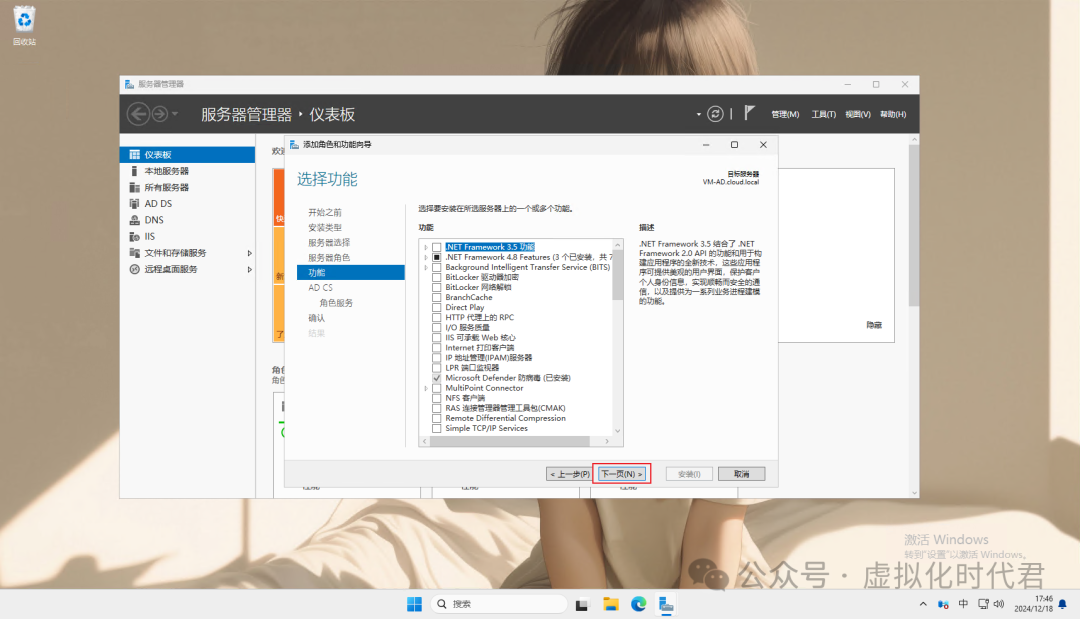Screen dimensions: 1080x619
Task: Open the notification bell in system tray
Action: point(1062,604)
